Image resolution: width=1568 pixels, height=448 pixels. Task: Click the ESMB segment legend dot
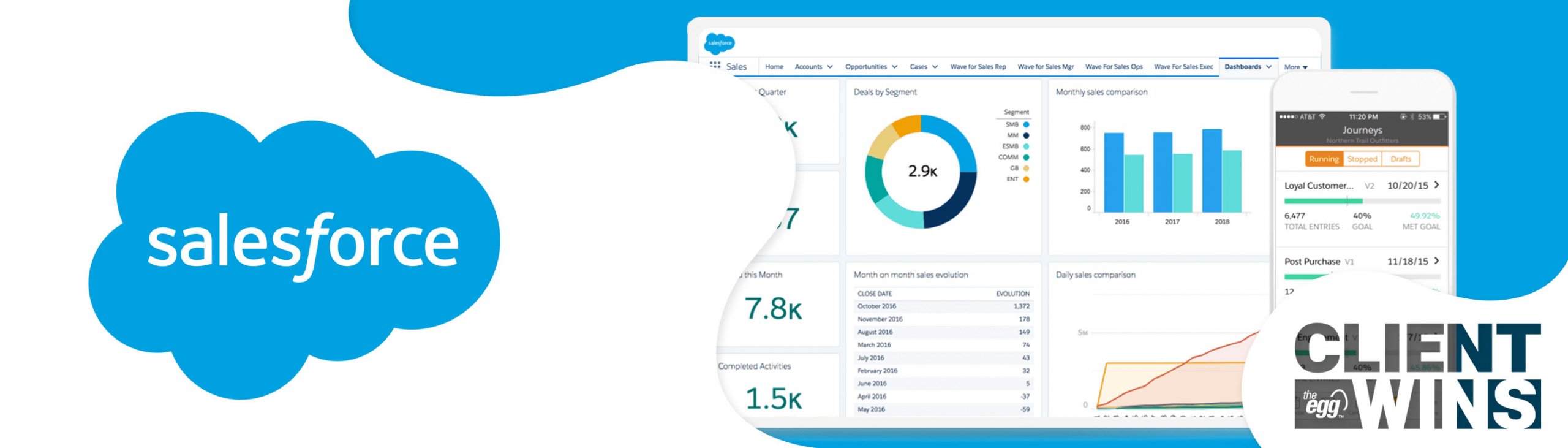pos(1027,146)
